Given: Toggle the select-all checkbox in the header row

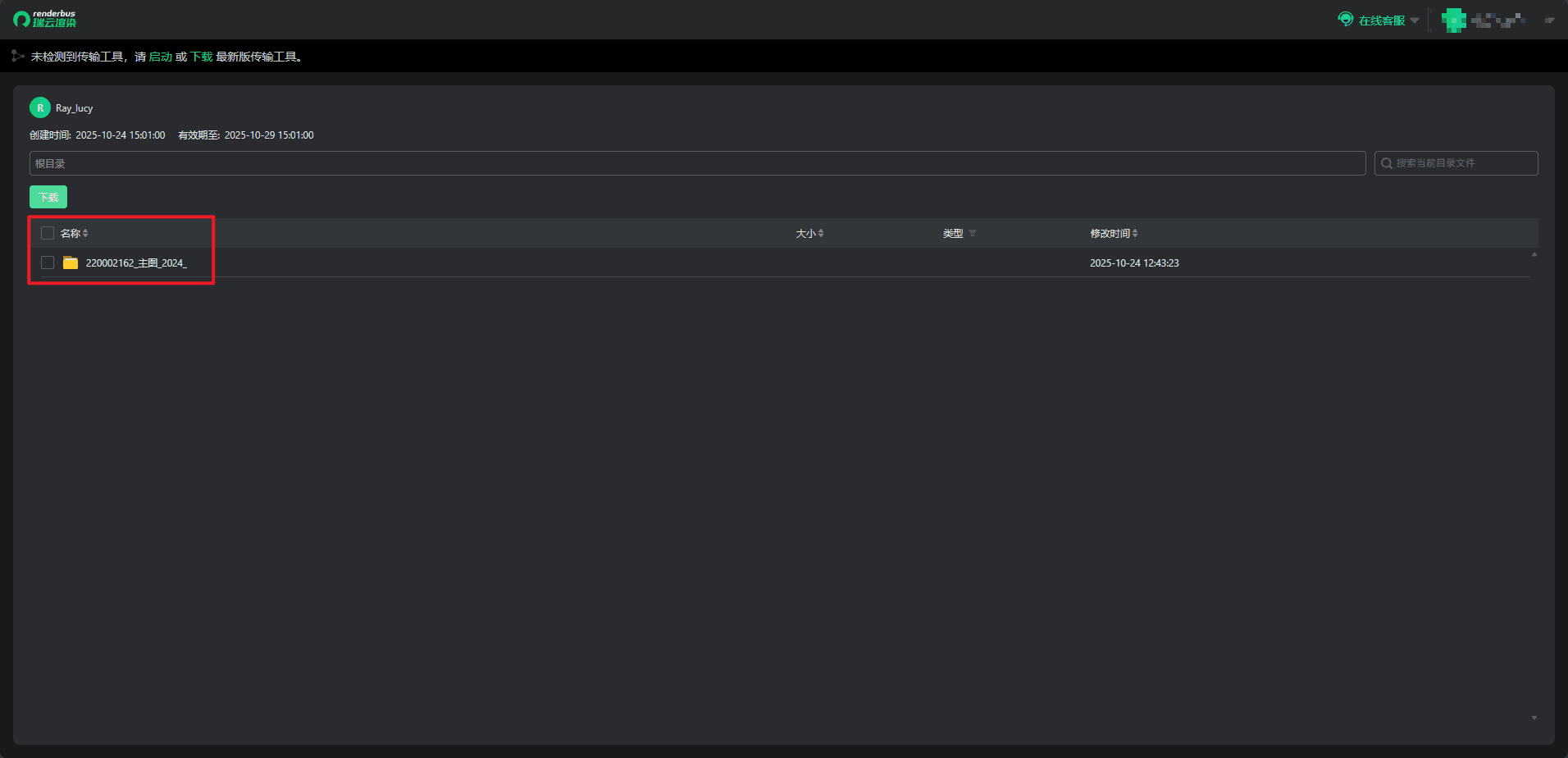Looking at the screenshot, I should click(48, 233).
